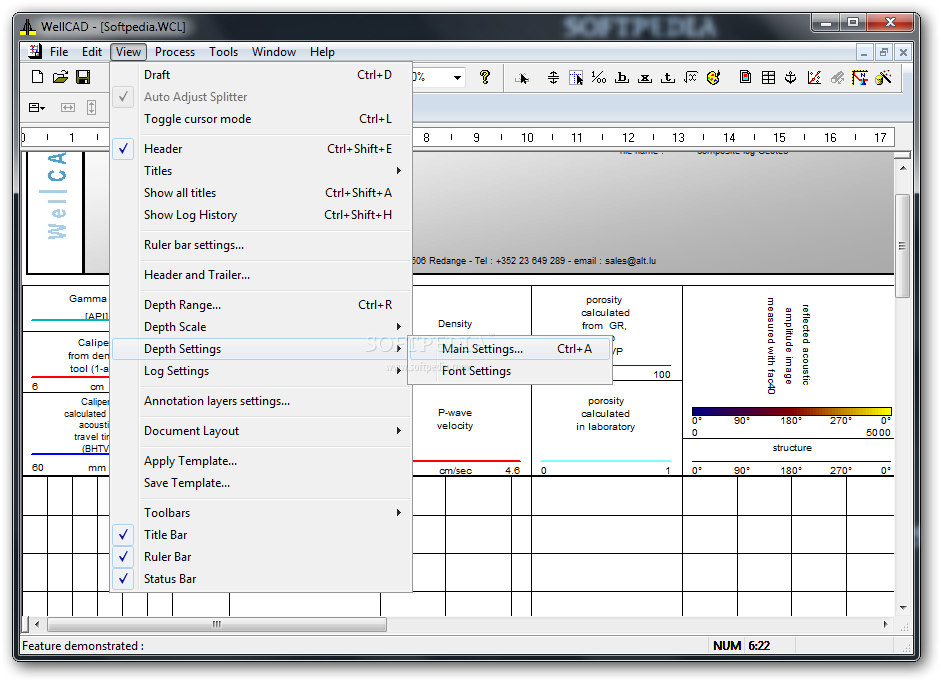Image resolution: width=941 pixels, height=682 pixels.
Task: Click the per-mille (‰) toolbar icon
Action: 598,77
